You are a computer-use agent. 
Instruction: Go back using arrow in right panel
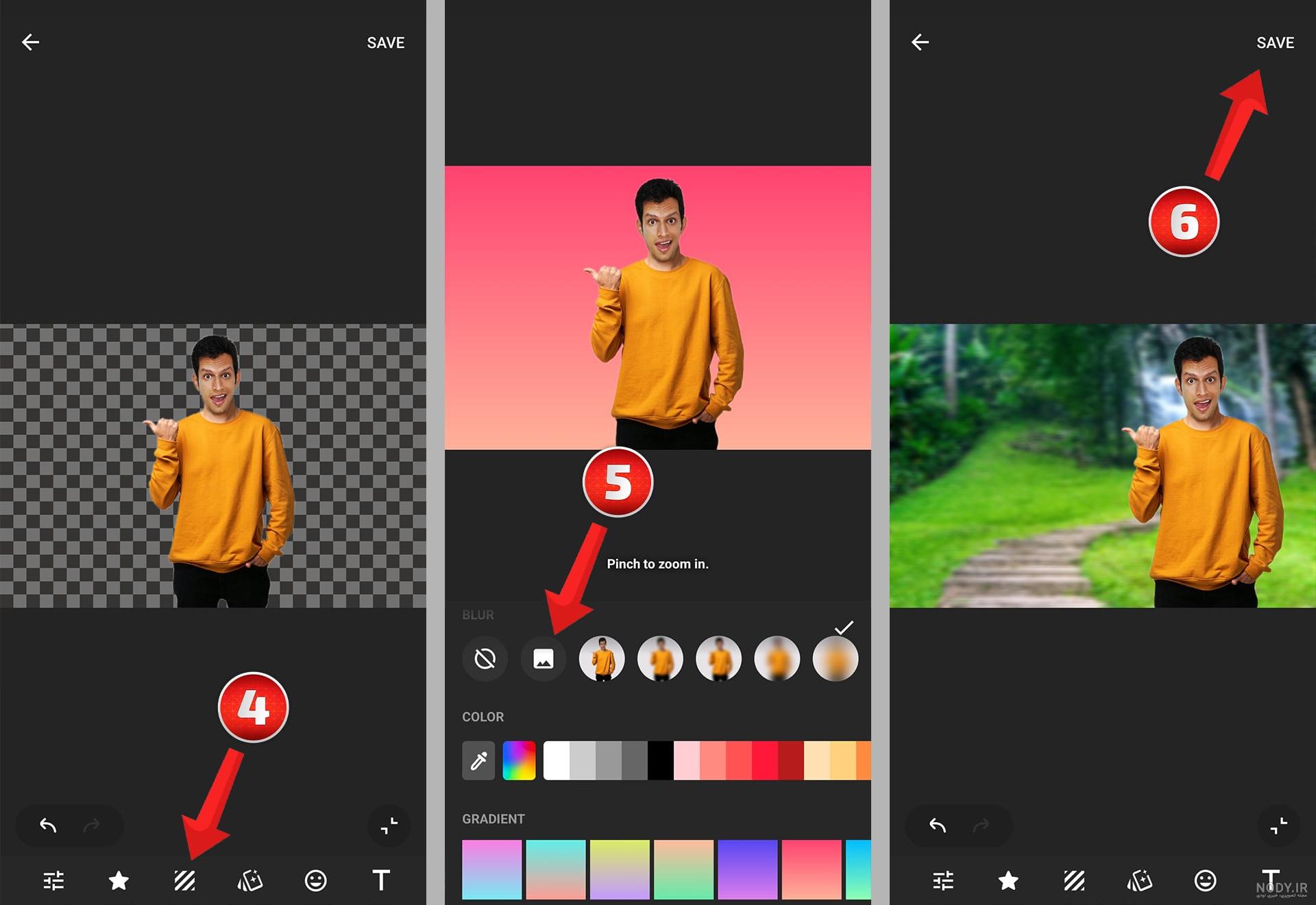[x=920, y=42]
